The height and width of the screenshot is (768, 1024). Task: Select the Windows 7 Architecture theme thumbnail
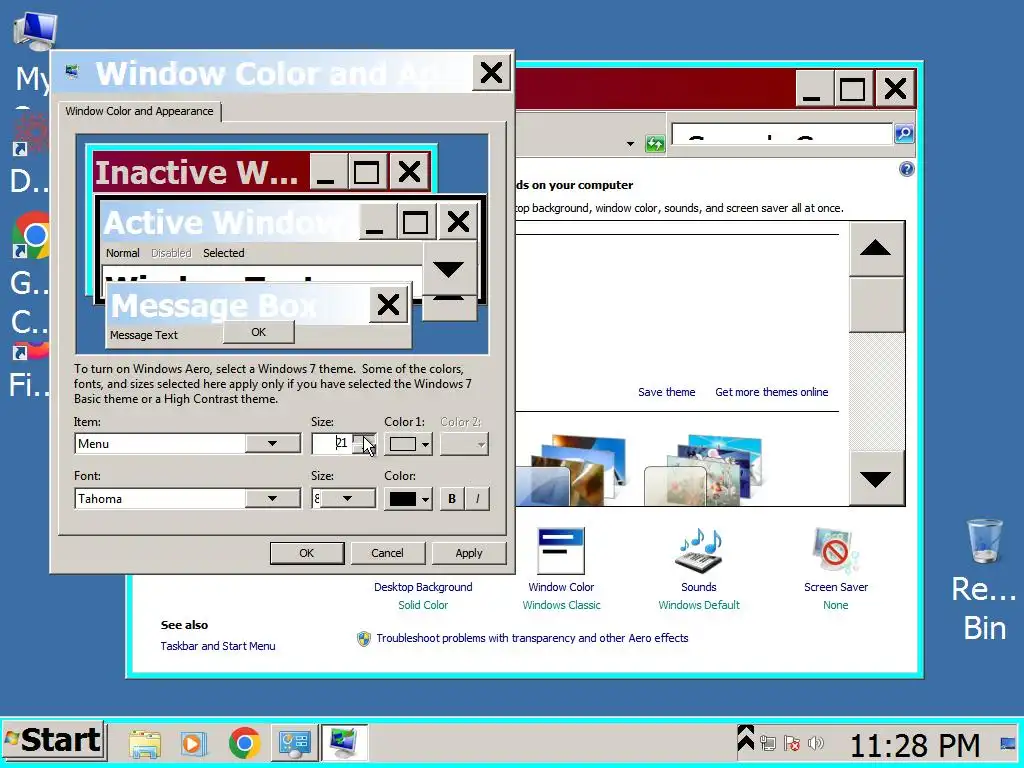tap(571, 470)
